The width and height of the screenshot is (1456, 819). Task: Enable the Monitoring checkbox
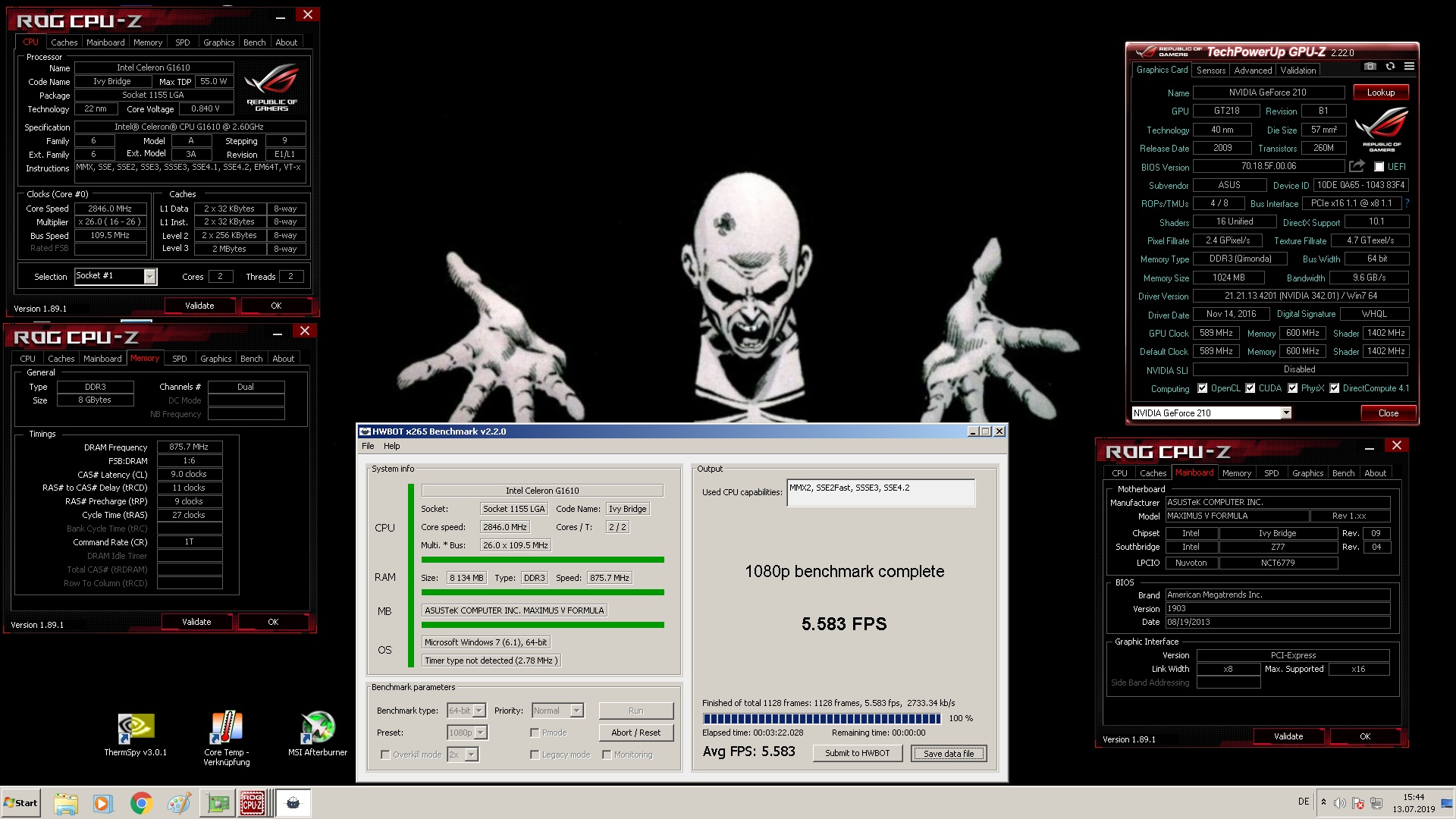(607, 755)
